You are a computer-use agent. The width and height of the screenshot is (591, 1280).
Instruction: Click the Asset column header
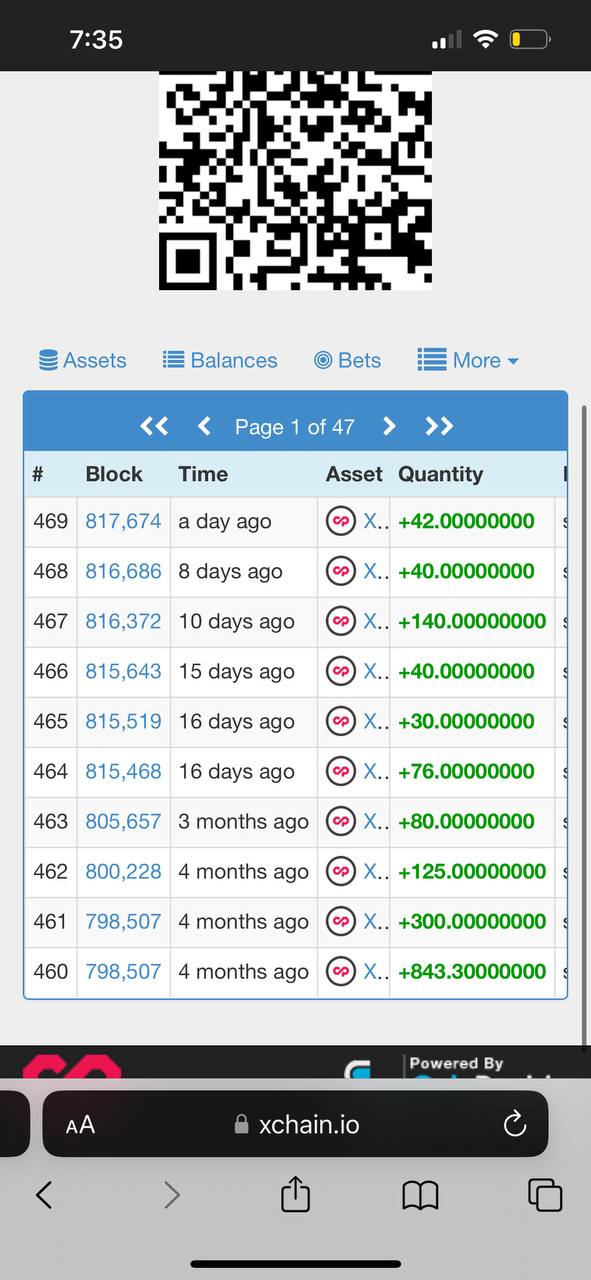[354, 474]
